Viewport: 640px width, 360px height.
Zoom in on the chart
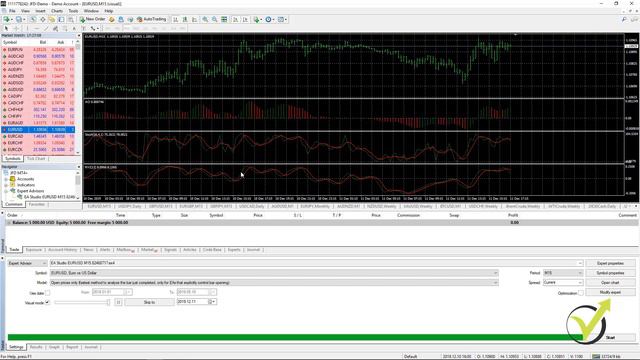pos(205,19)
